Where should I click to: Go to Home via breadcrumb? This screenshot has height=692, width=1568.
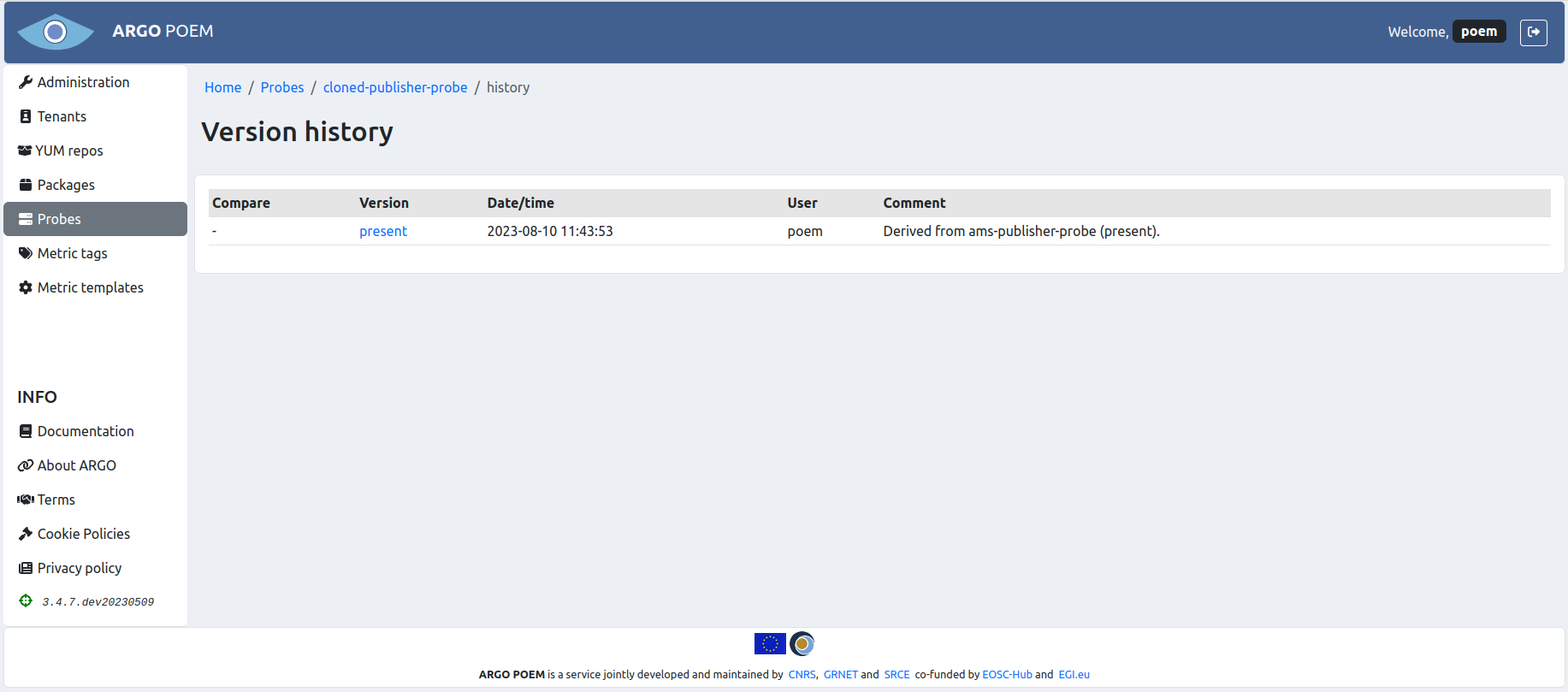click(x=222, y=87)
